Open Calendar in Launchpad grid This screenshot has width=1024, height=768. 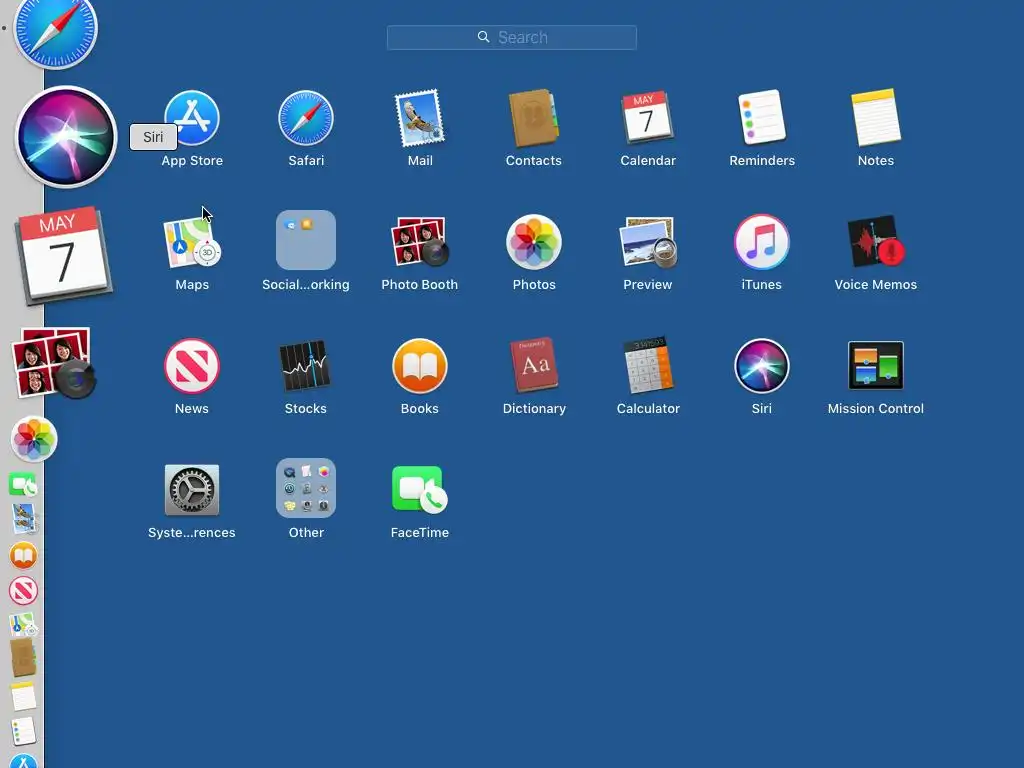647,118
